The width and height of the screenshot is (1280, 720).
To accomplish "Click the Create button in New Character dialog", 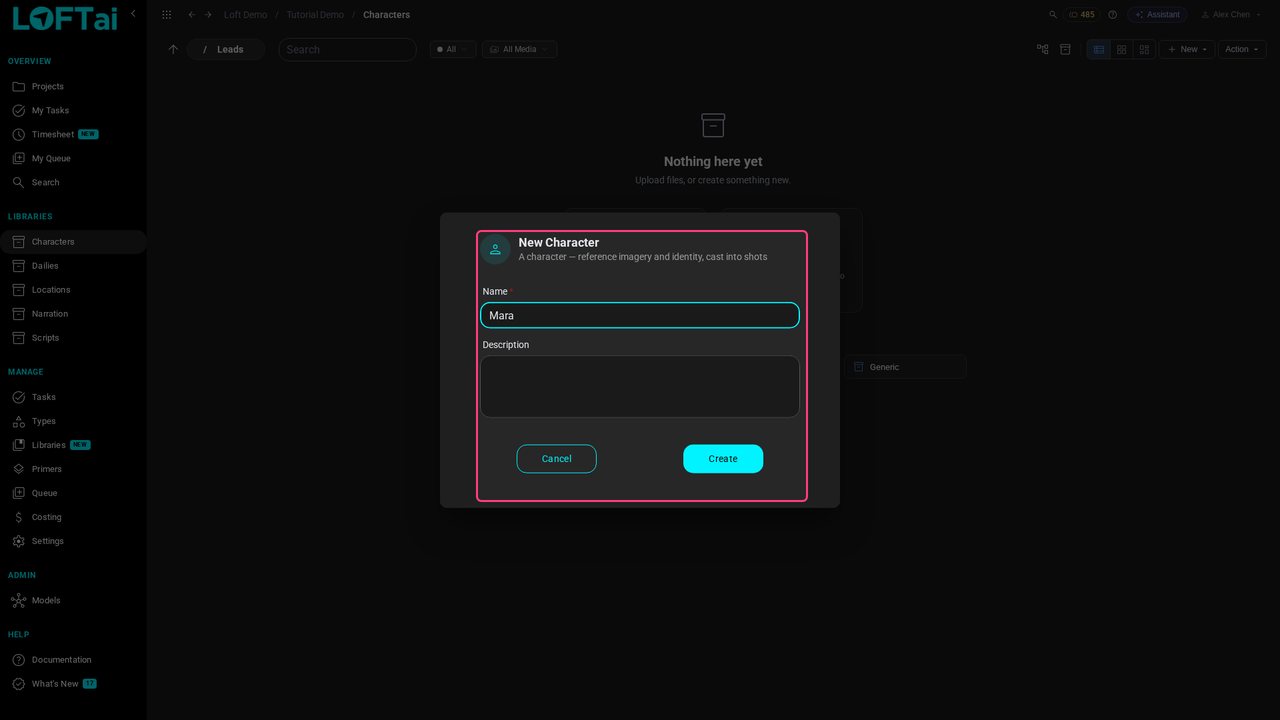I will [723, 459].
